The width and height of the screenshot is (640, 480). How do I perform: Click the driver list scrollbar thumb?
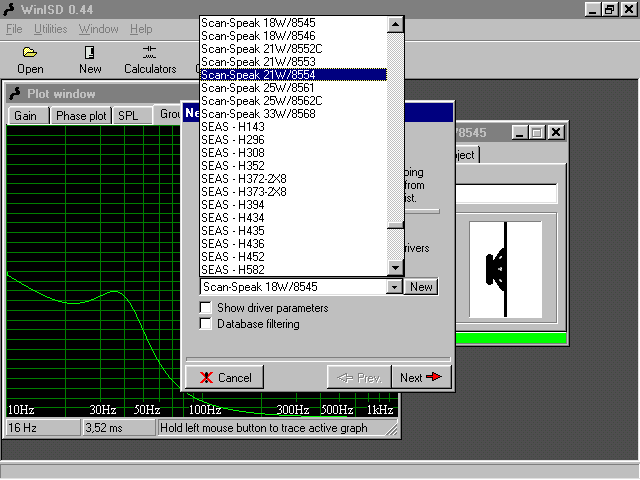coord(395,225)
